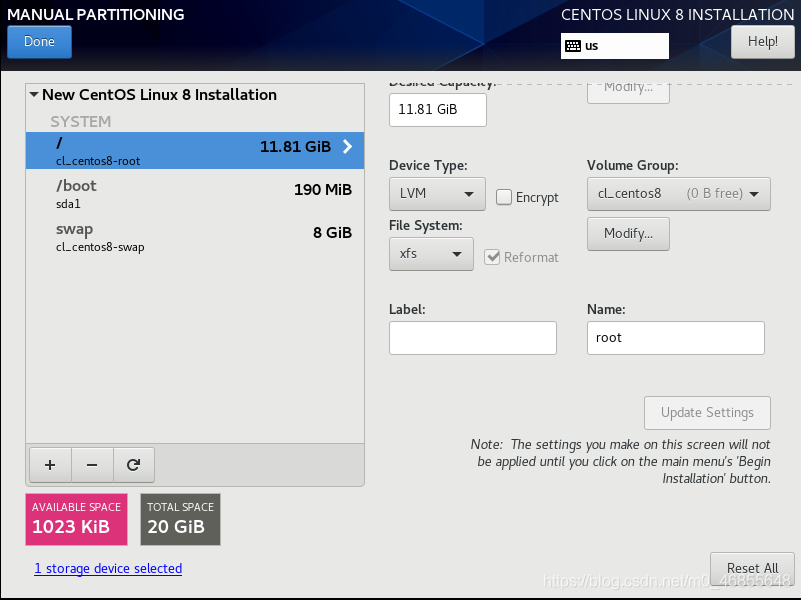Open the File System xfs dropdown

431,254
